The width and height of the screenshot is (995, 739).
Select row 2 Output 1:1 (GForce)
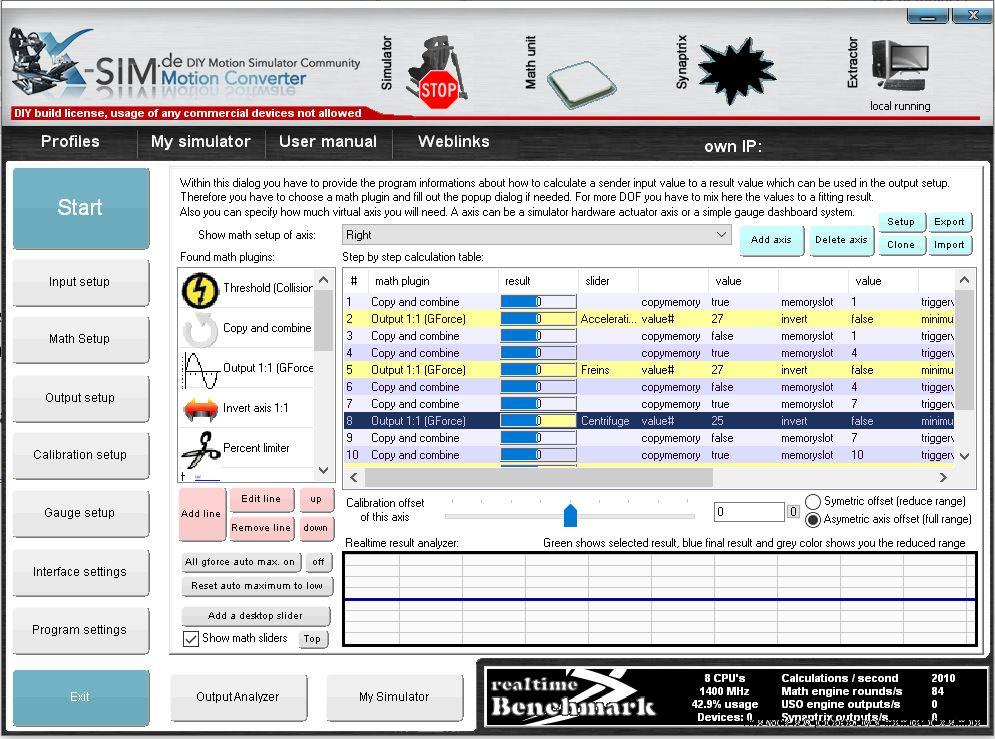pos(648,319)
